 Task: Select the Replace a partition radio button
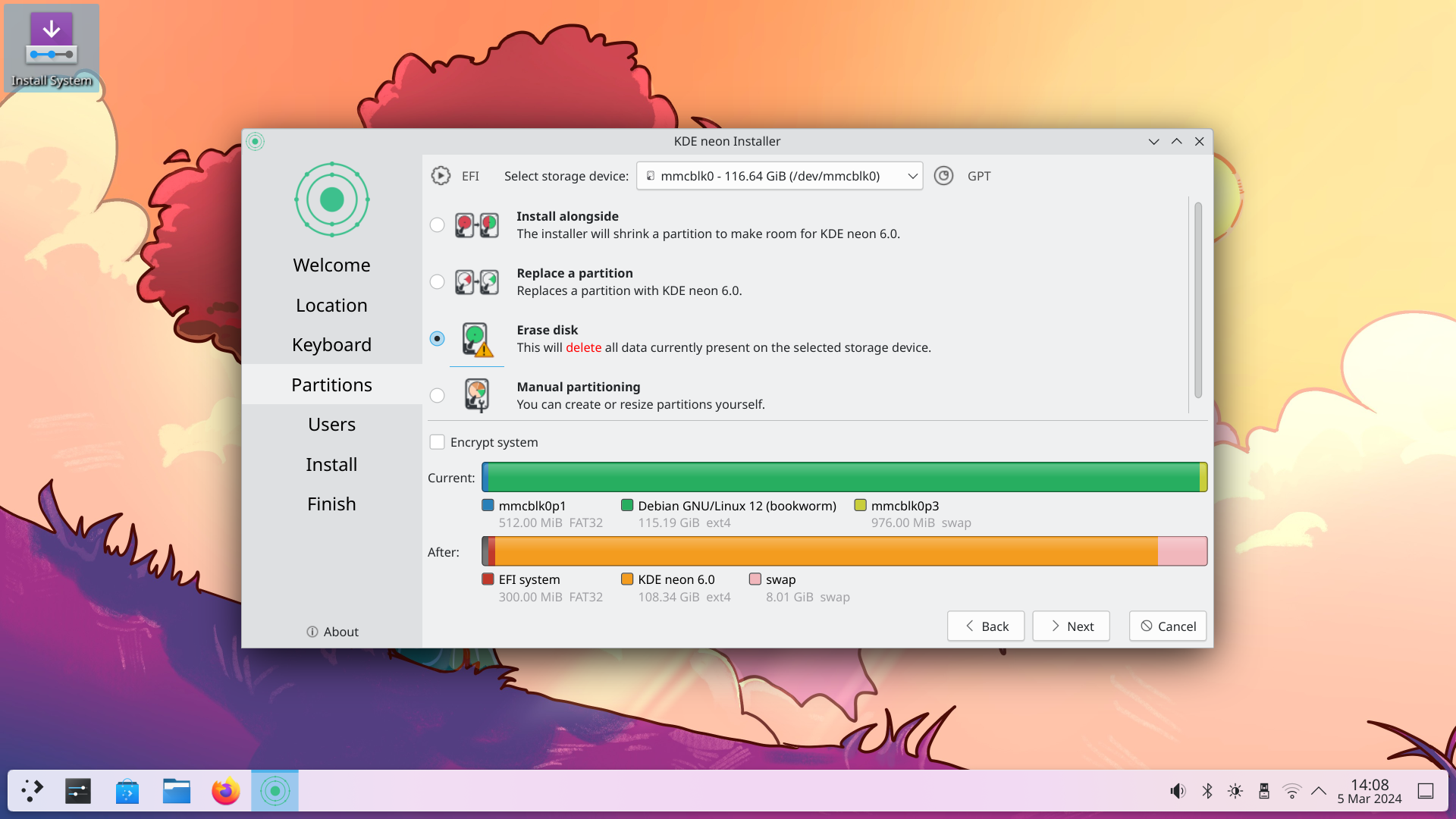click(x=437, y=281)
